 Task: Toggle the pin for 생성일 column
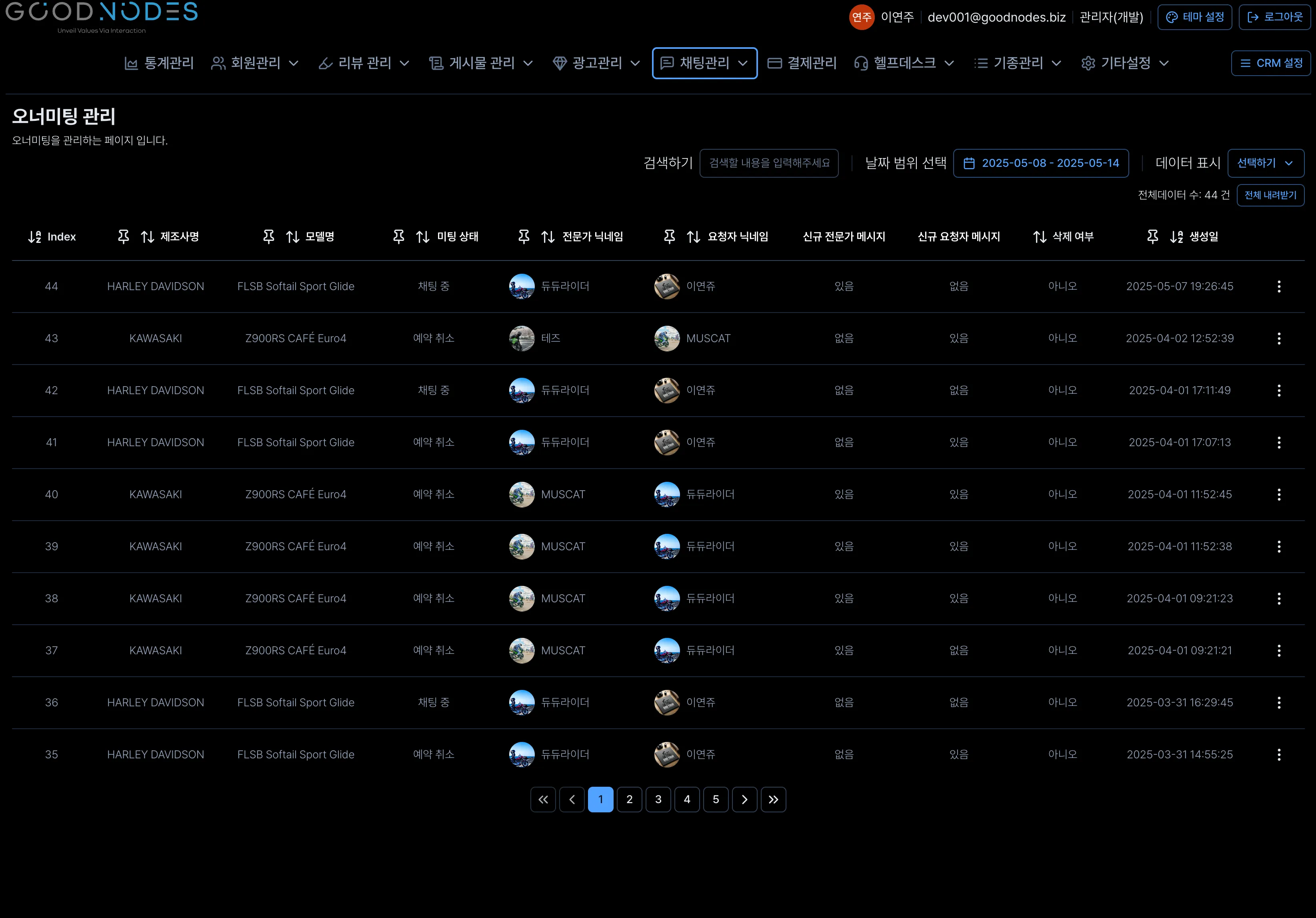coord(1153,236)
